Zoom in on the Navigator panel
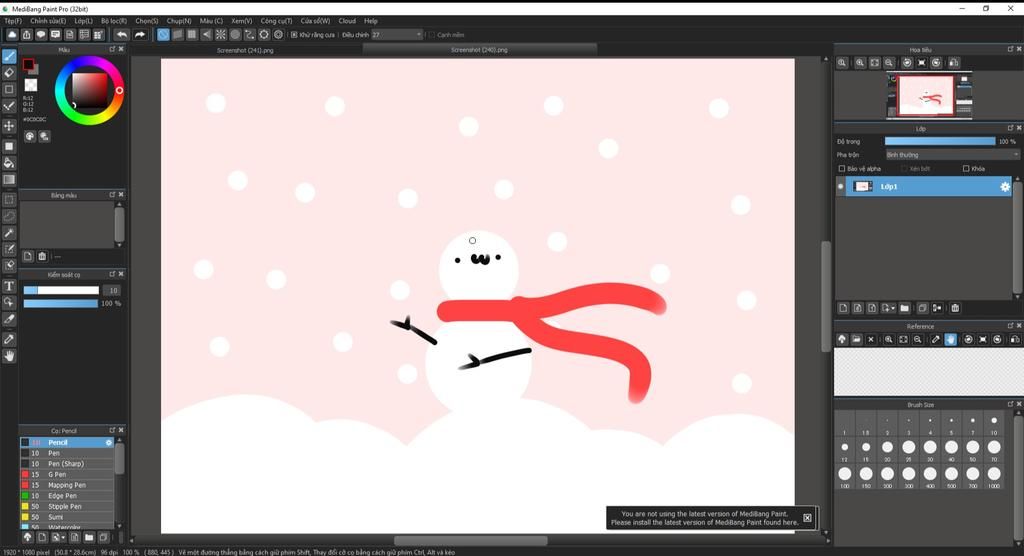Image resolution: width=1024 pixels, height=556 pixels. coord(860,63)
